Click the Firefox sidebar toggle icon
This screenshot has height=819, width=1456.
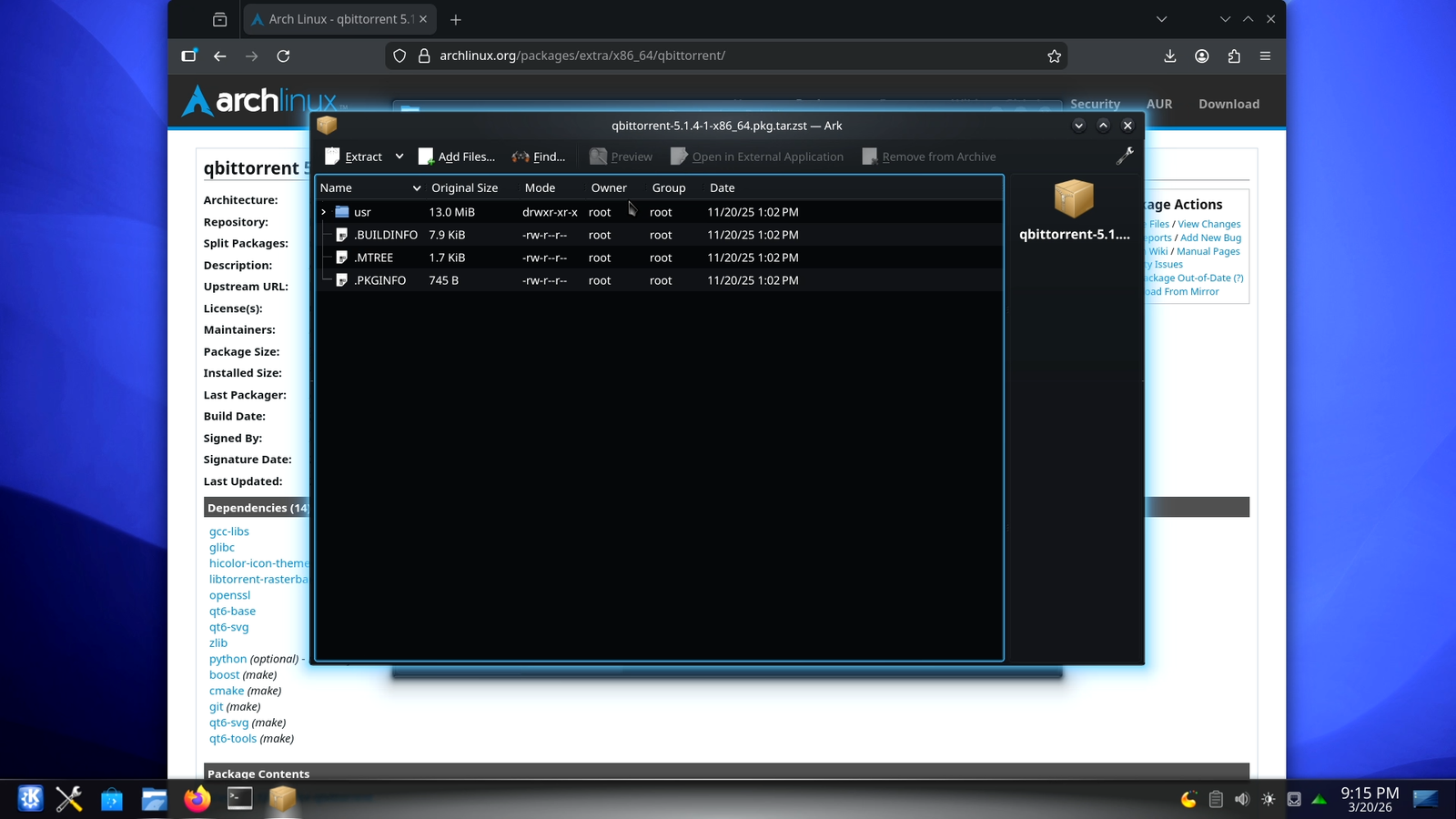[x=188, y=56]
